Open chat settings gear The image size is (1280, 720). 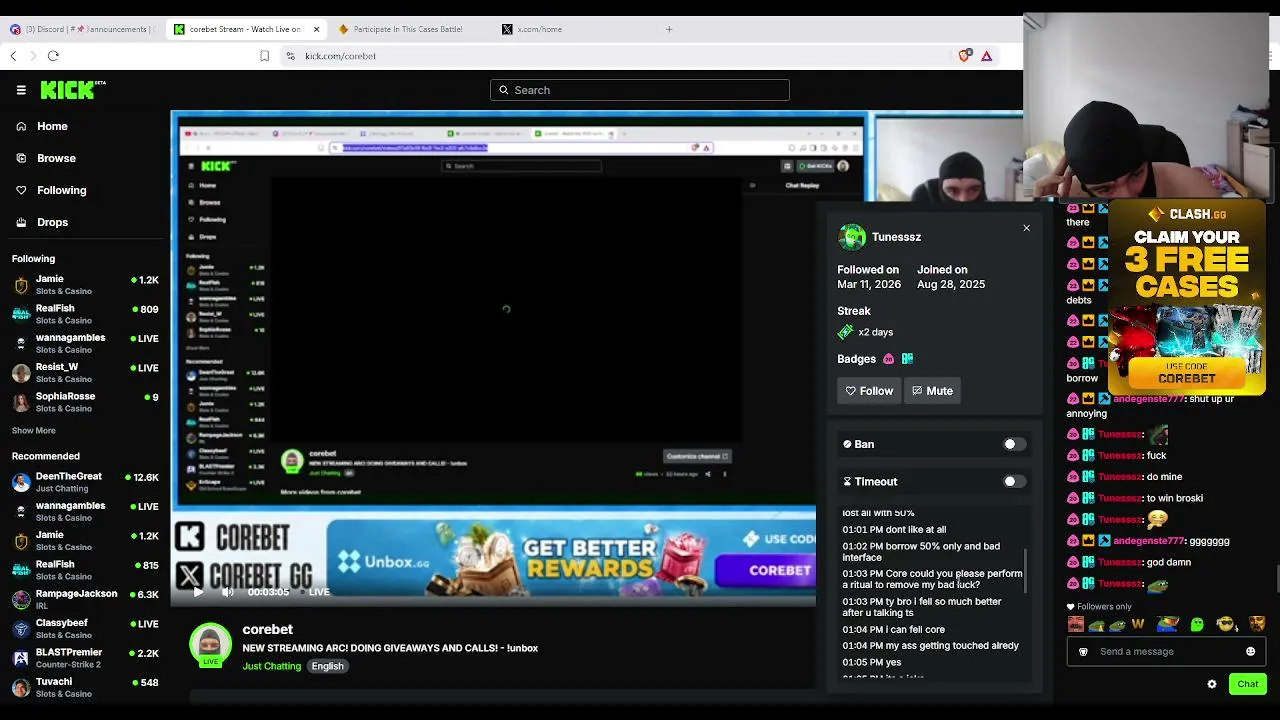pos(1212,684)
